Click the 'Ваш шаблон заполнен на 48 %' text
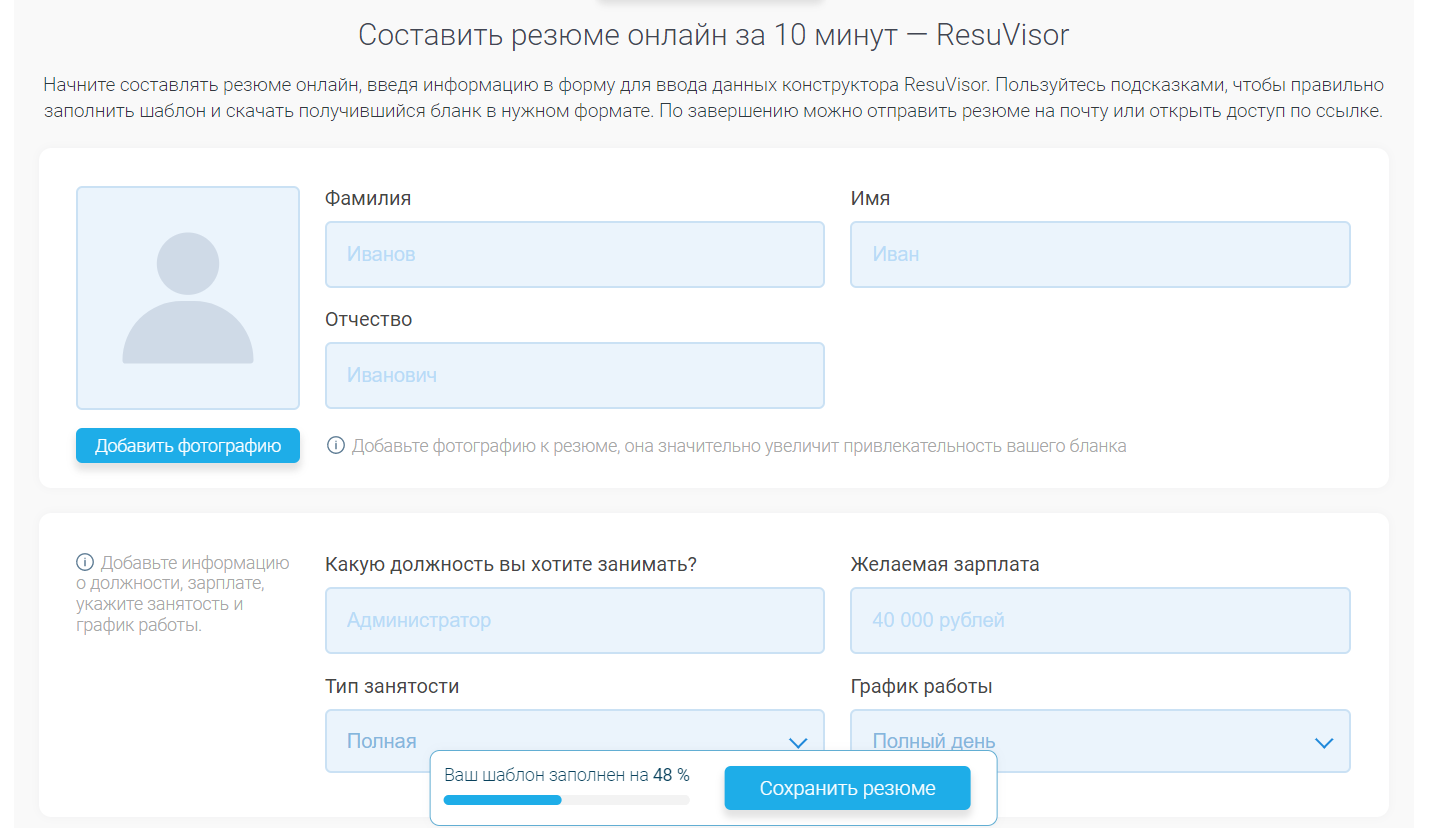The image size is (1447, 828). [x=566, y=775]
